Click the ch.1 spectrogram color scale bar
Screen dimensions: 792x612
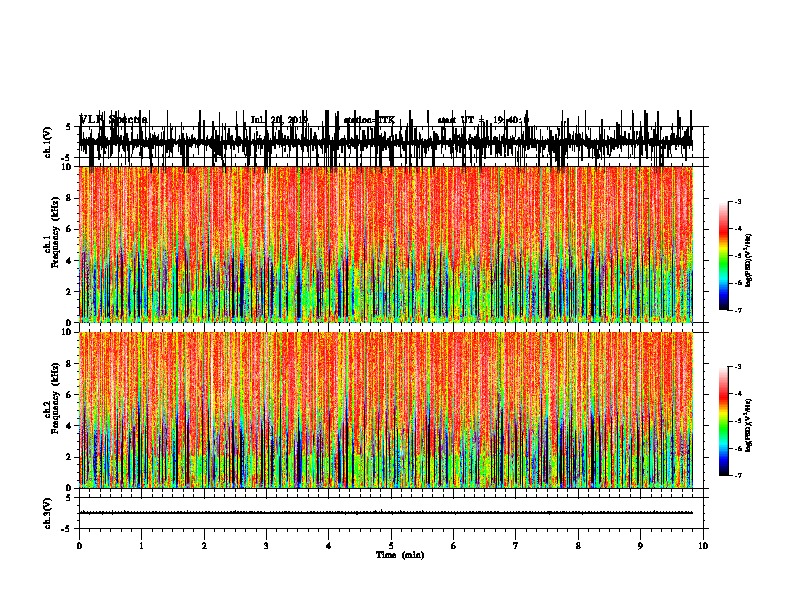click(723, 256)
